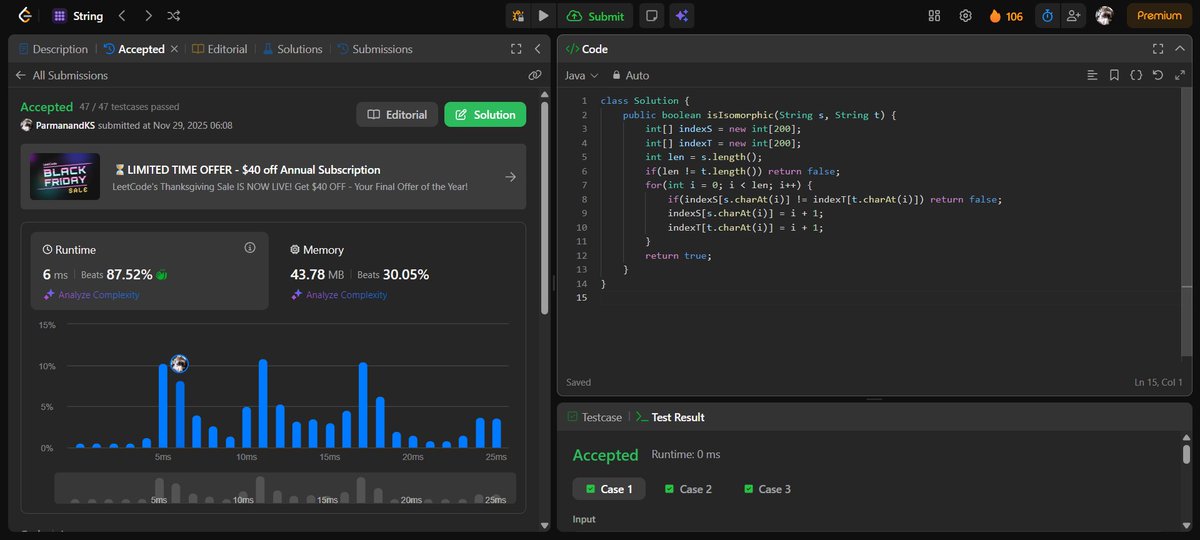Analyze Complexity under Memory

tap(338, 295)
